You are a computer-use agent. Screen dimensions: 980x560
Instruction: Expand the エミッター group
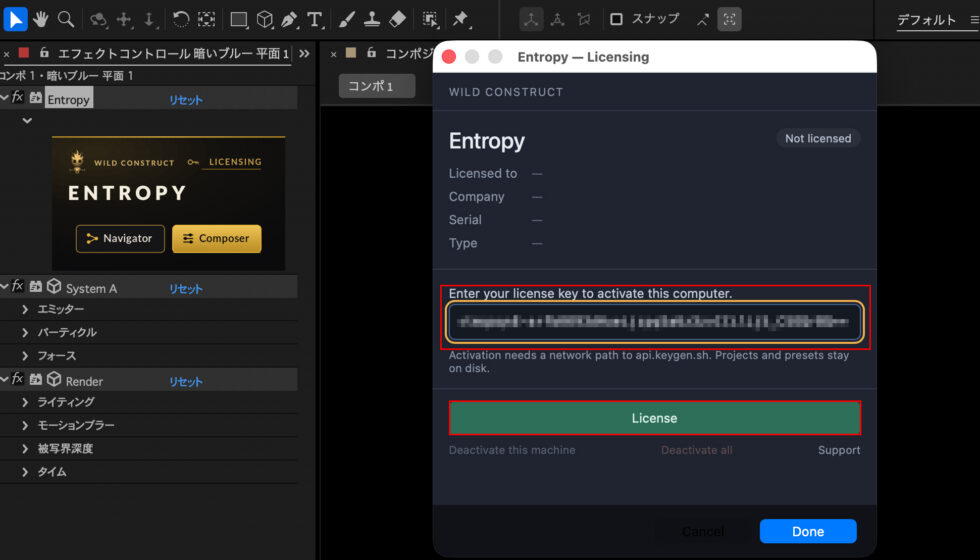pos(25,309)
